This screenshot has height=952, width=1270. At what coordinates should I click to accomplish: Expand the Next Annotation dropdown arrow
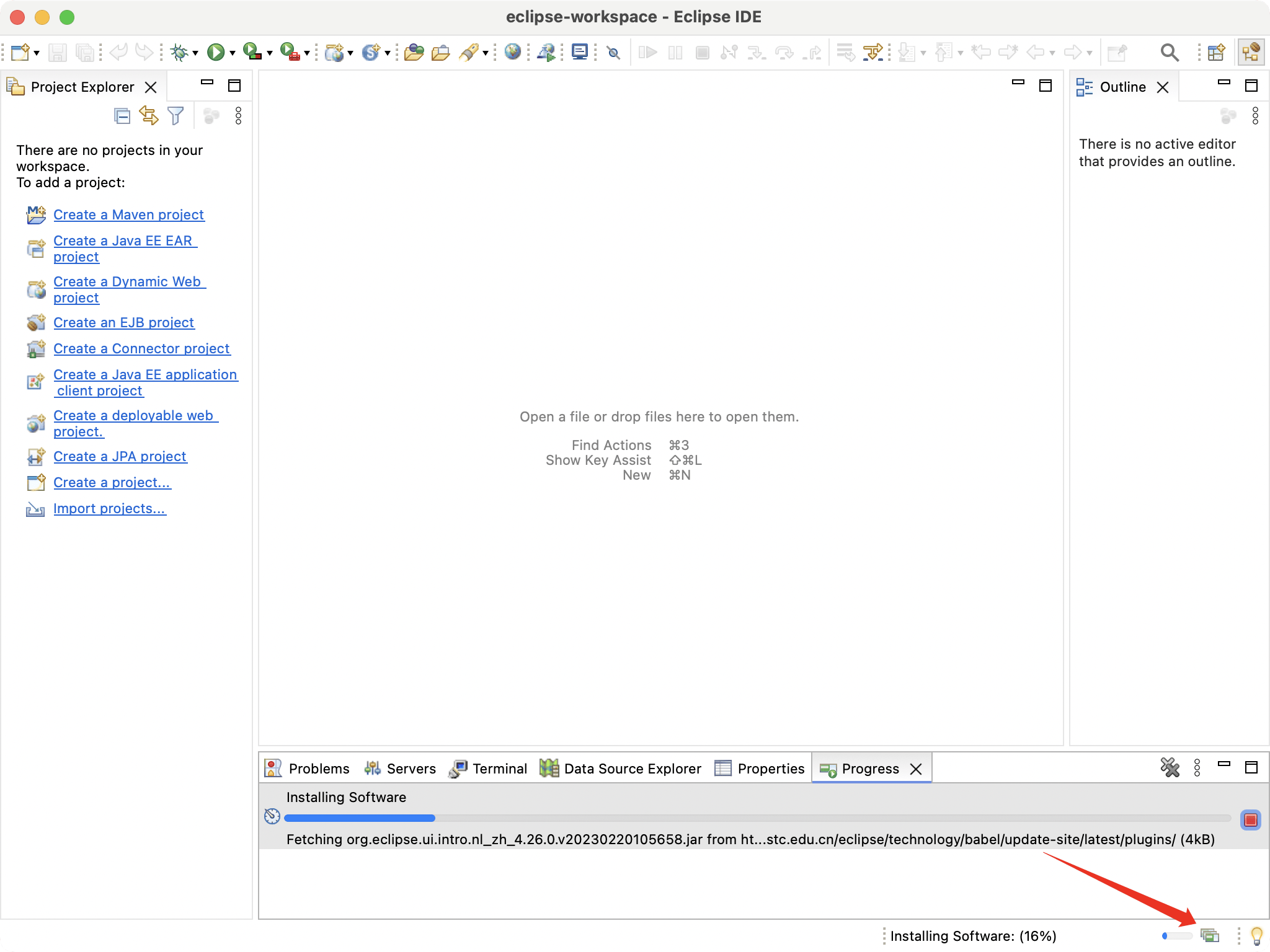tap(923, 53)
